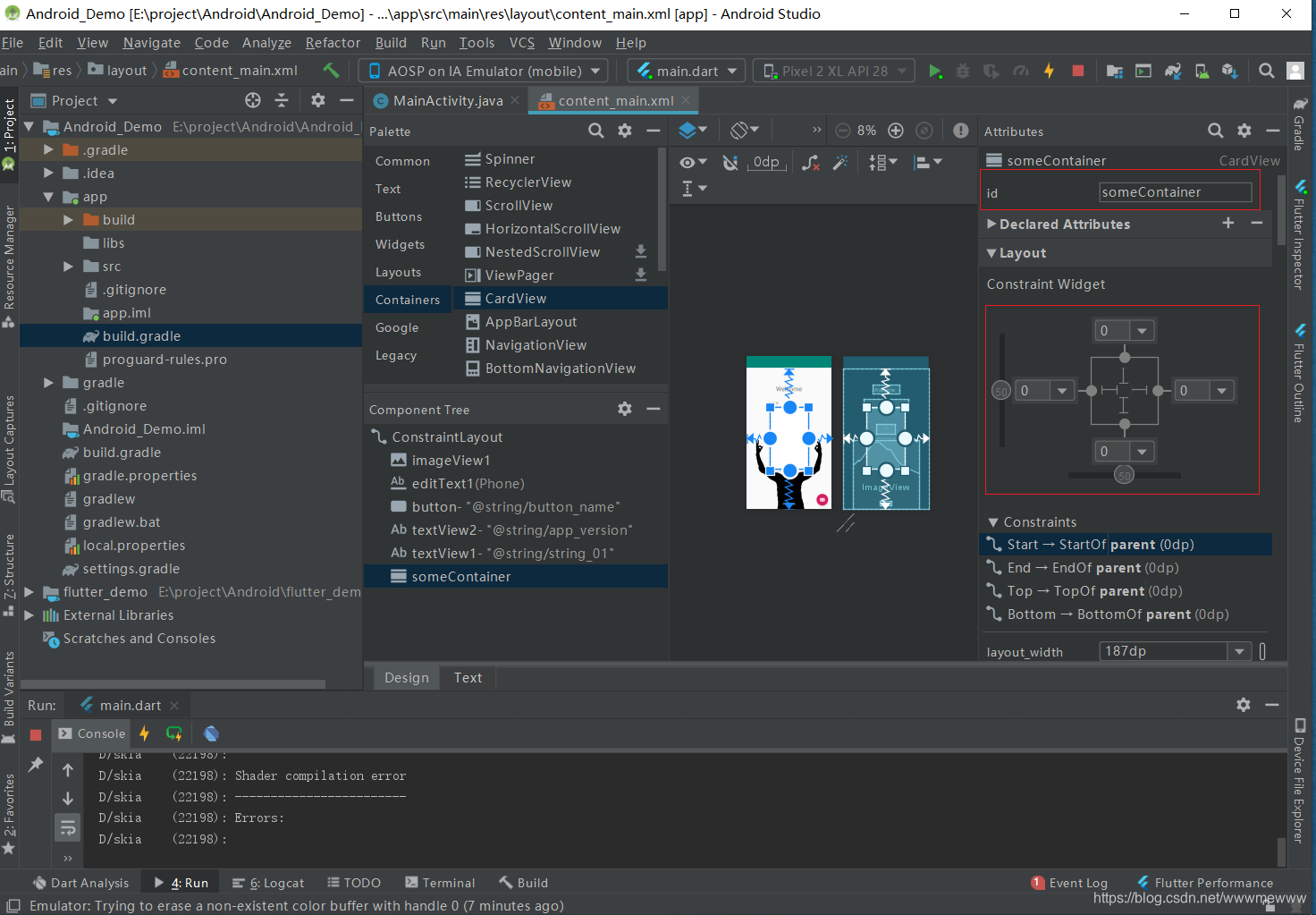Open the layout_width value dropdown
The height and width of the screenshot is (915, 1316).
point(1239,651)
